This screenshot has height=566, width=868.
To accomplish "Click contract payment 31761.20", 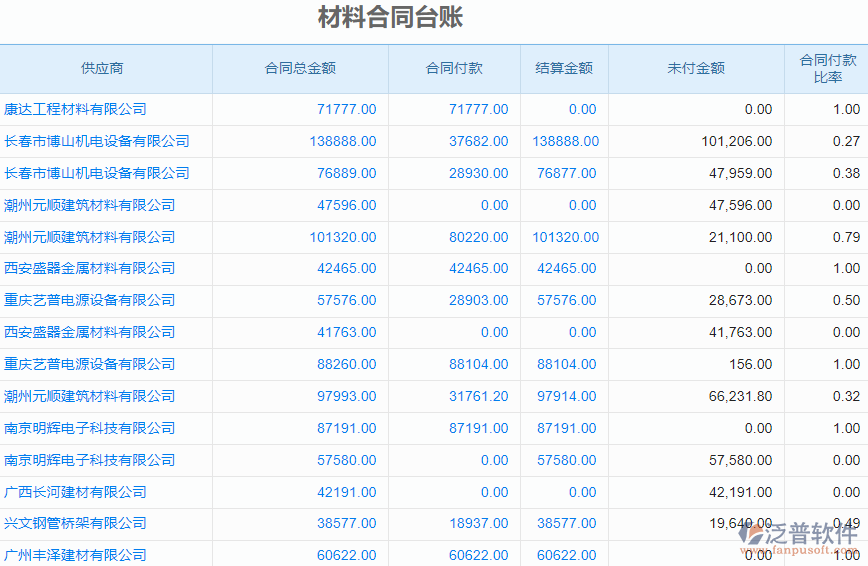I will click(x=478, y=397).
